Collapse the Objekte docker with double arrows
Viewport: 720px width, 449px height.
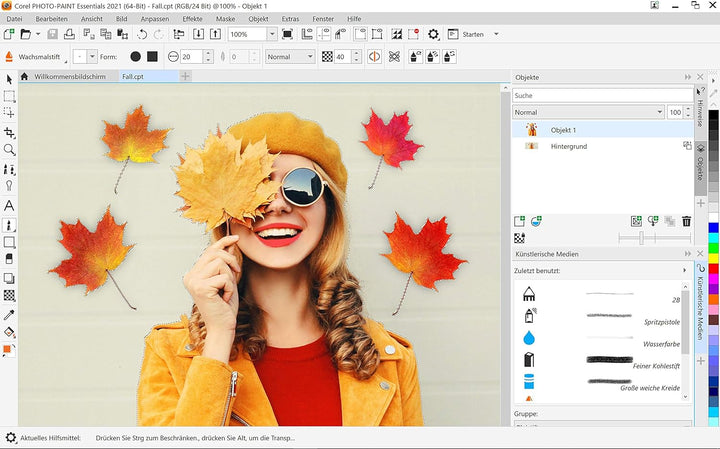[687, 77]
